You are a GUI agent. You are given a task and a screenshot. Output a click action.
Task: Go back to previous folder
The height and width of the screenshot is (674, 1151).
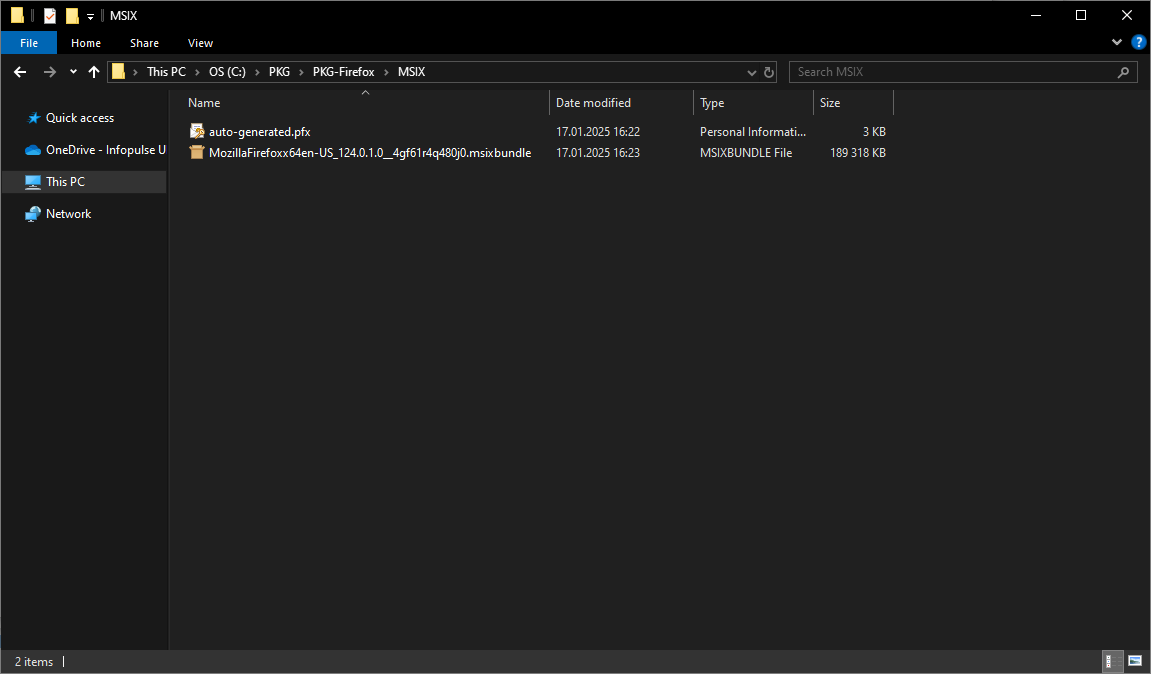(20, 72)
